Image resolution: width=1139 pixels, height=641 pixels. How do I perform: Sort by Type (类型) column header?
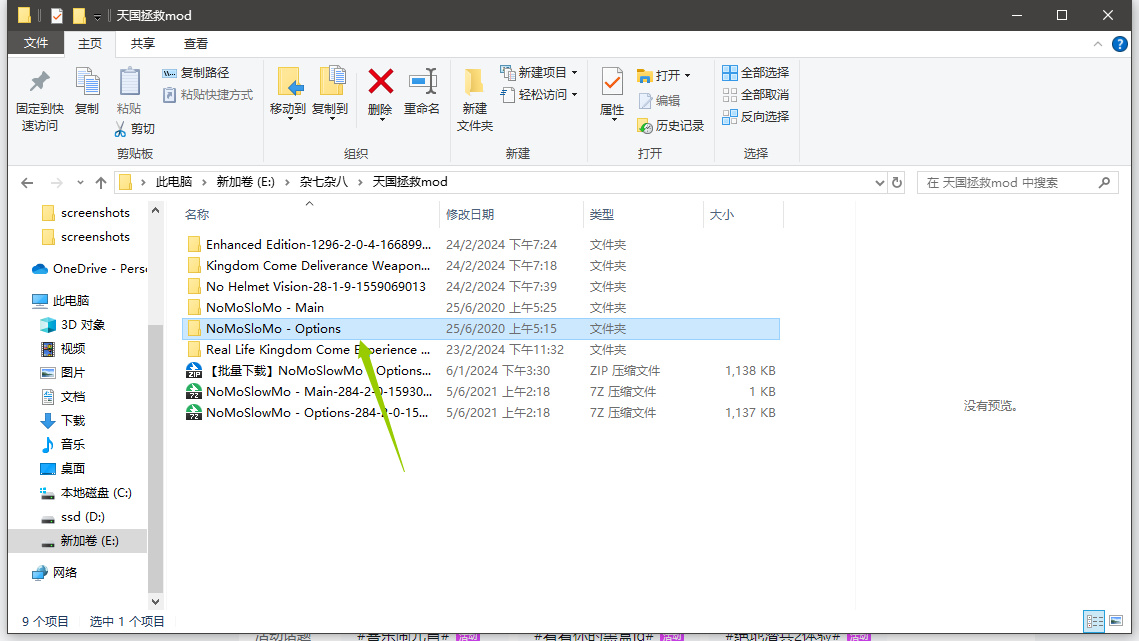[x=643, y=214]
